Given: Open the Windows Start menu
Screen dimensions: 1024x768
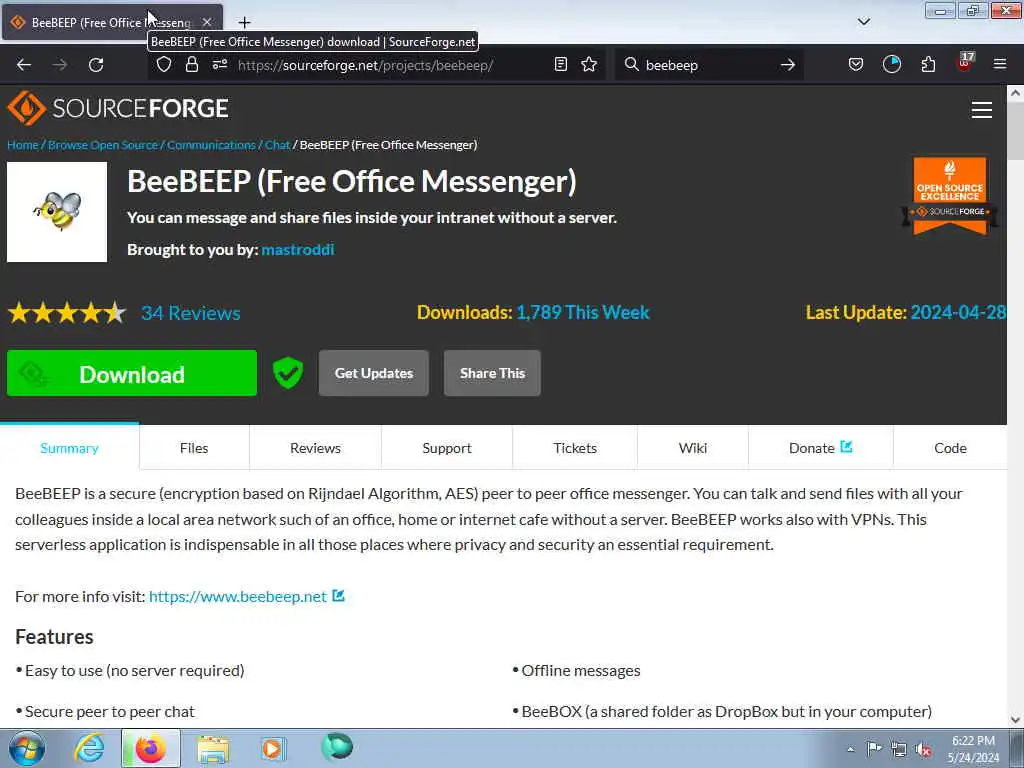Looking at the screenshot, I should tap(27, 748).
